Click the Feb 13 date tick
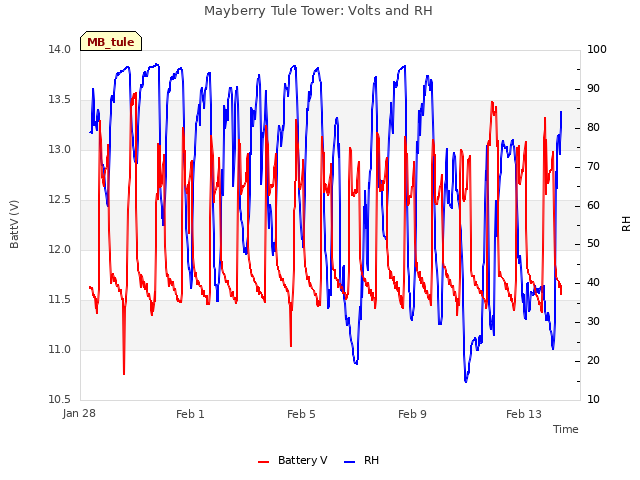Screen dimensions: 640x480 tap(524, 414)
